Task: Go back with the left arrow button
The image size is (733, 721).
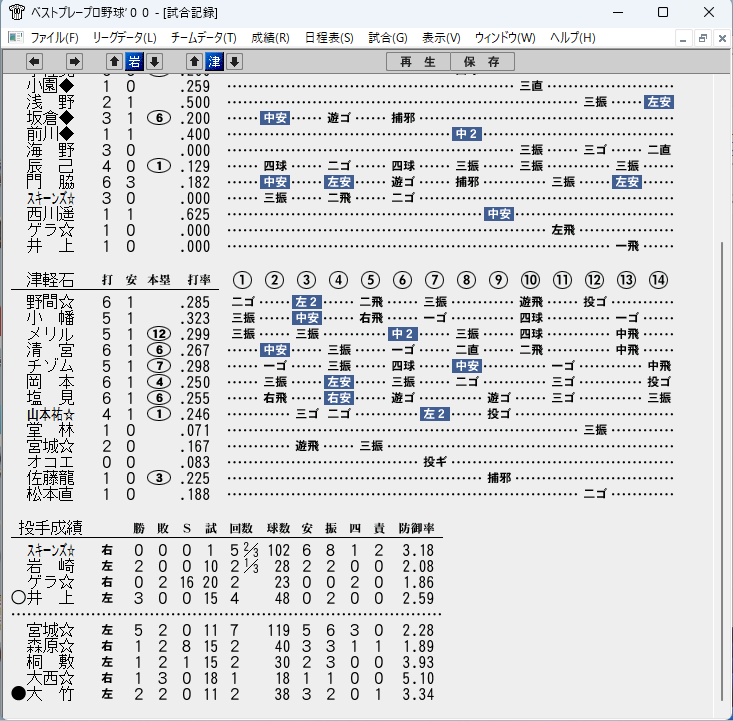Action: (34, 61)
